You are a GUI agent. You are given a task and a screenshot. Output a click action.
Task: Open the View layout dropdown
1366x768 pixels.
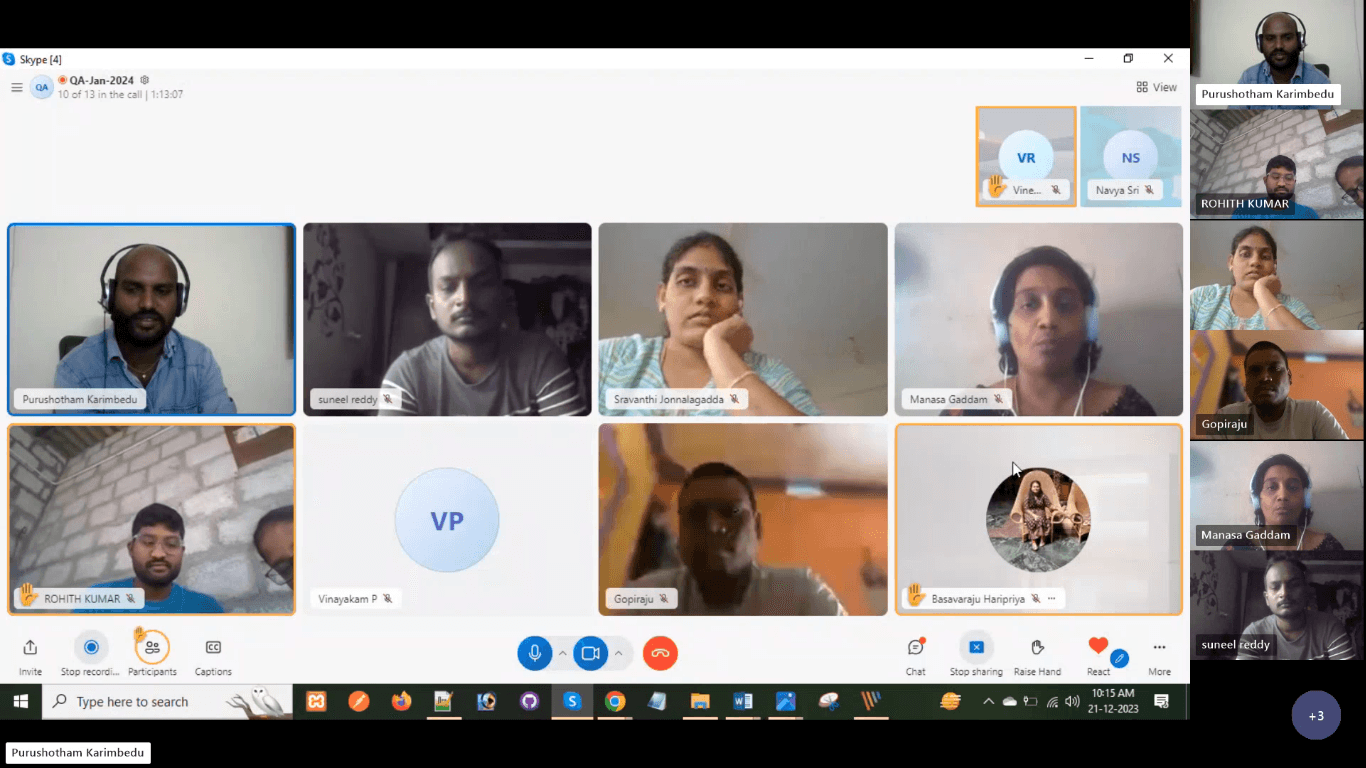(x=1156, y=87)
